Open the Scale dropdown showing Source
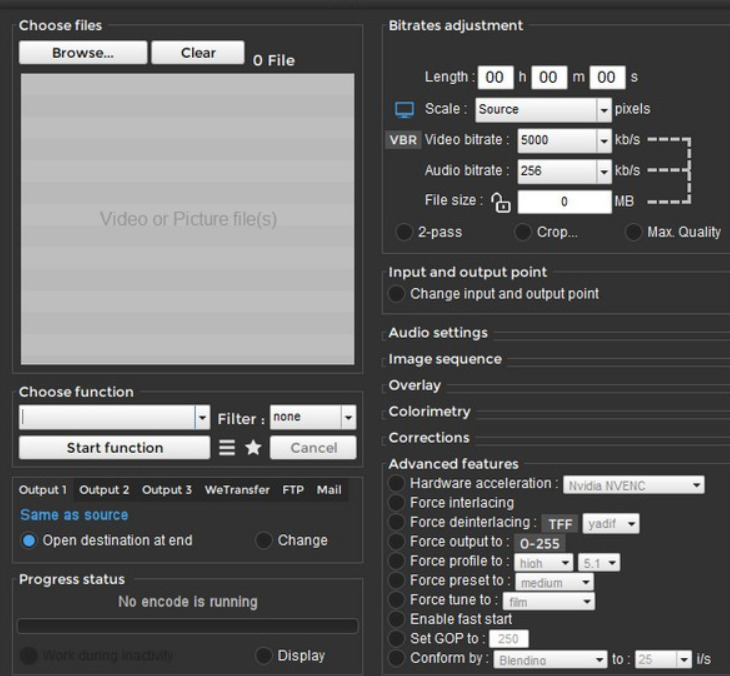Viewport: 730px width, 676px height. (x=543, y=110)
